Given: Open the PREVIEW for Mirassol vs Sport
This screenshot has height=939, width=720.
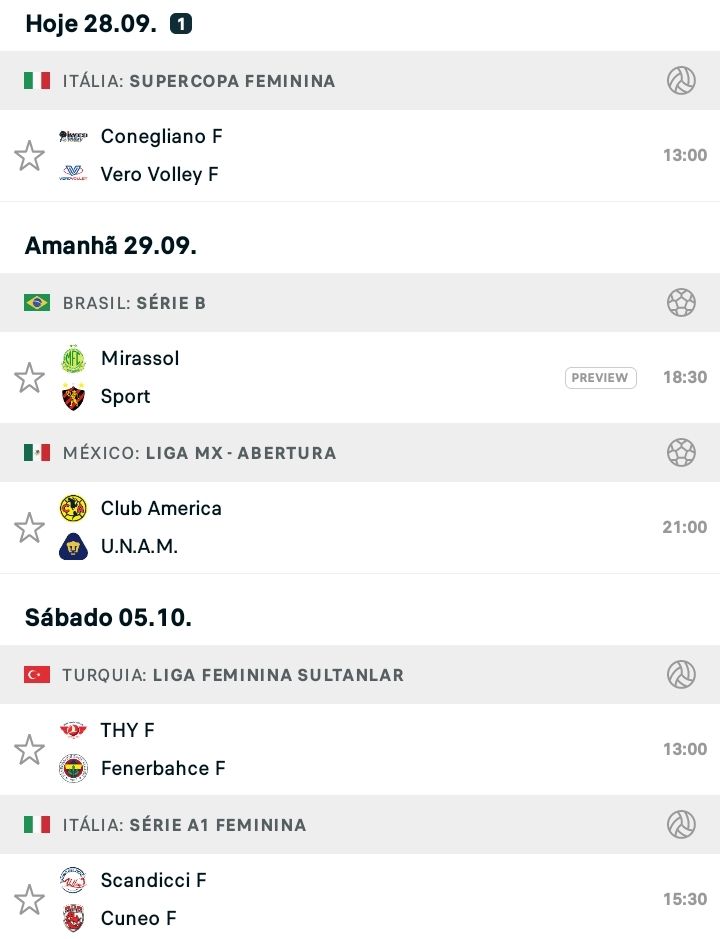Looking at the screenshot, I should (x=600, y=378).
